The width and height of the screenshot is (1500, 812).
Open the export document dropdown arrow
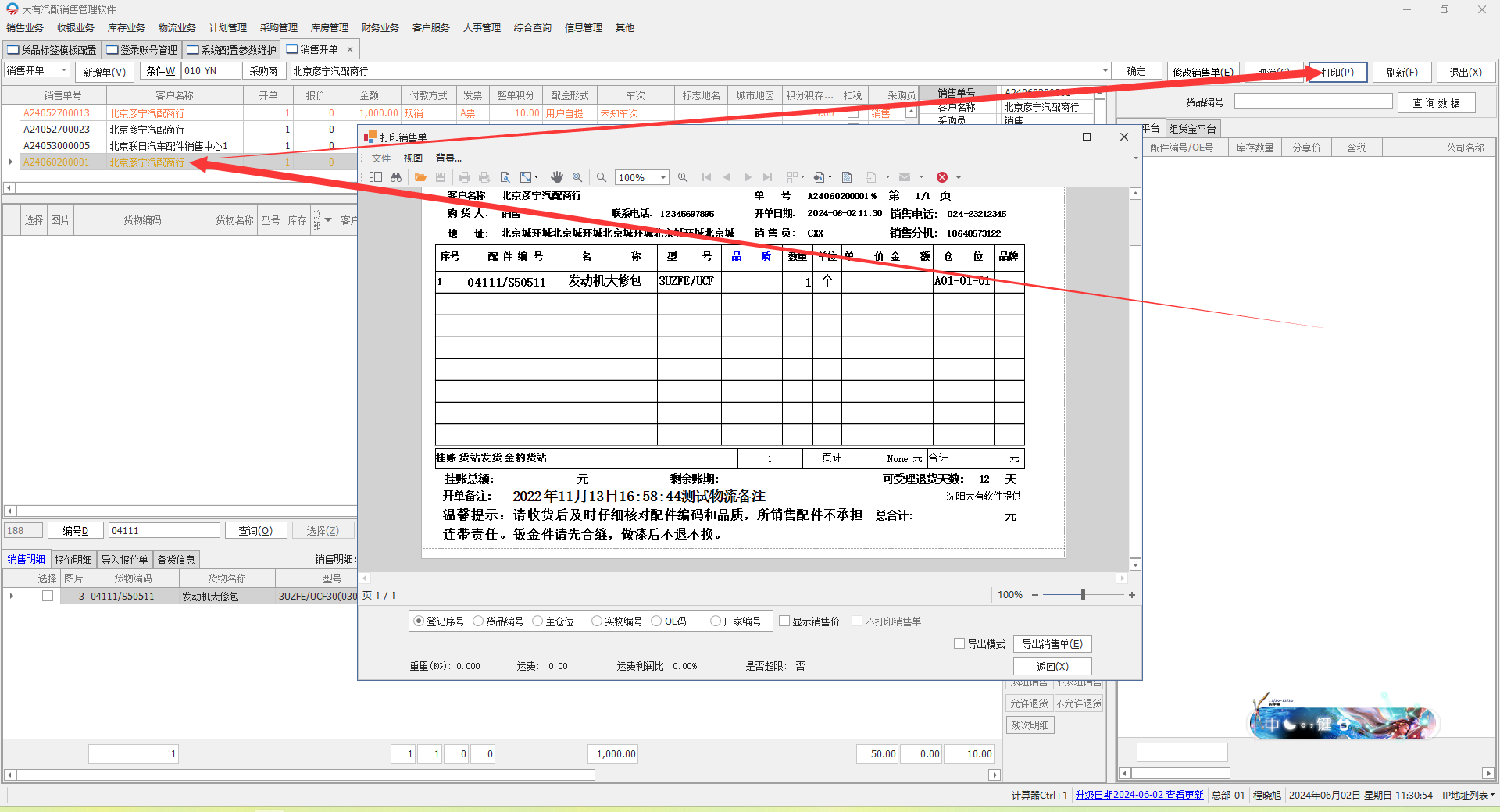[x=887, y=177]
